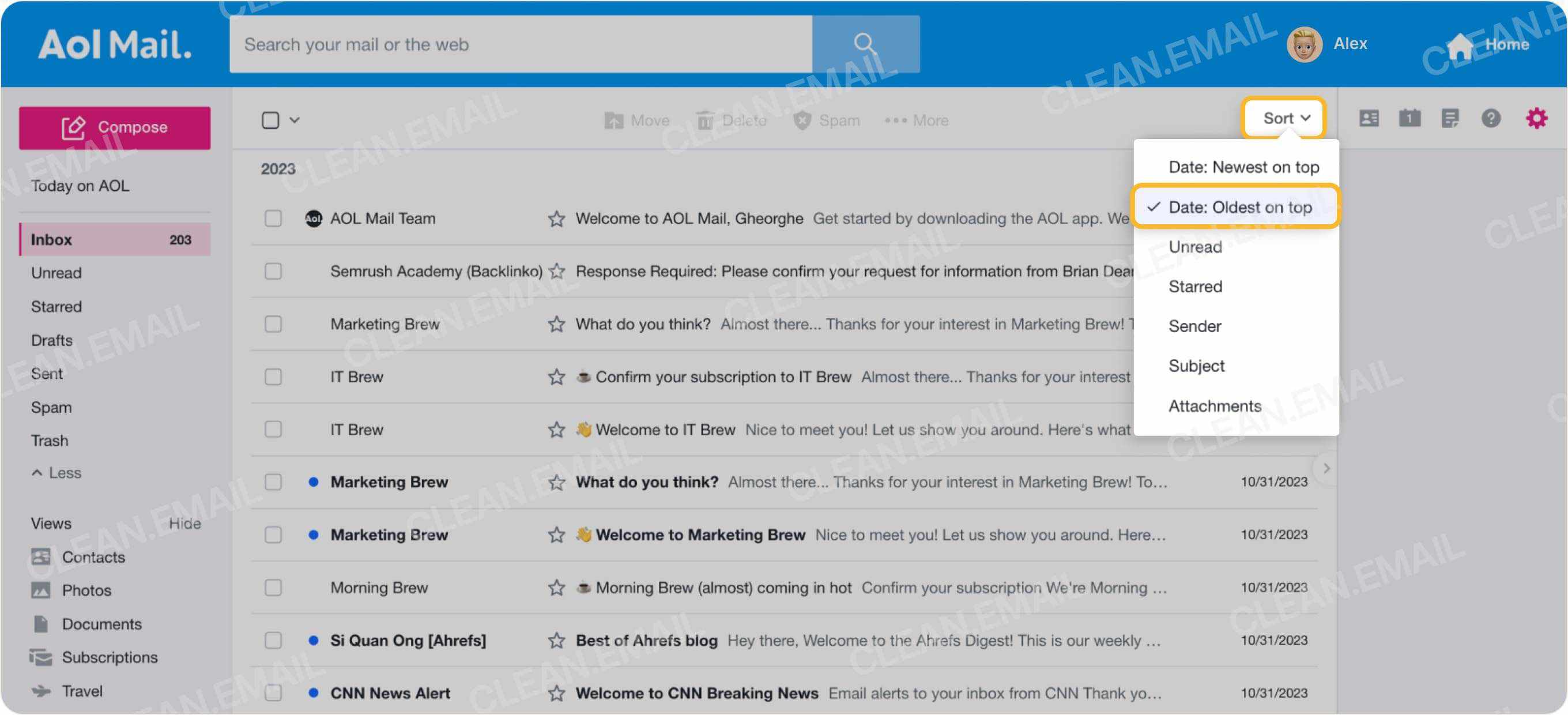Hide the Views section in the sidebar
Viewport: 1568px width, 715px height.
point(186,523)
